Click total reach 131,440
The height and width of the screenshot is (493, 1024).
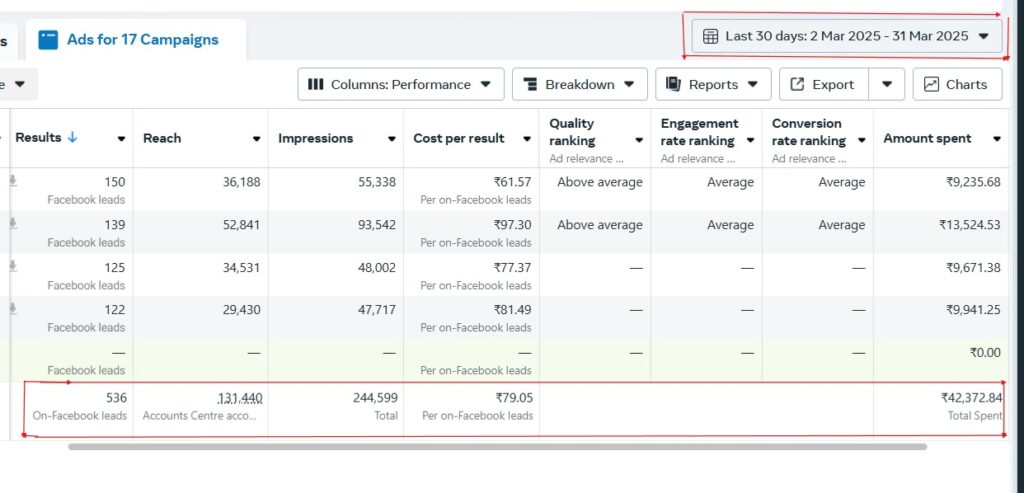[x=240, y=398]
